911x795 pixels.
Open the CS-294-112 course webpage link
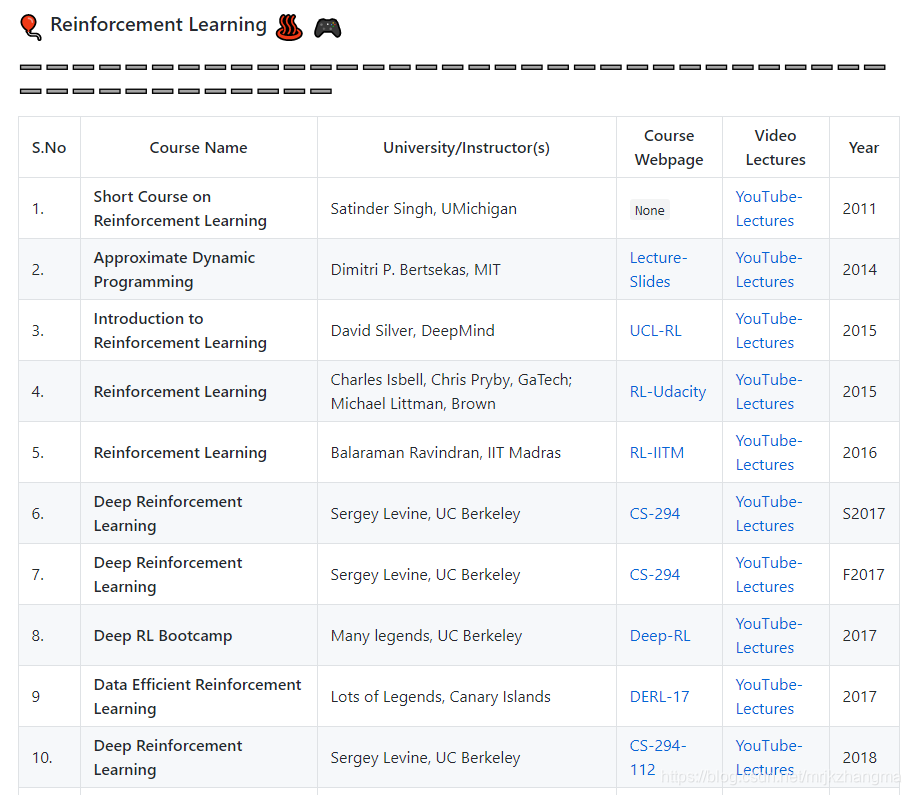pos(658,758)
